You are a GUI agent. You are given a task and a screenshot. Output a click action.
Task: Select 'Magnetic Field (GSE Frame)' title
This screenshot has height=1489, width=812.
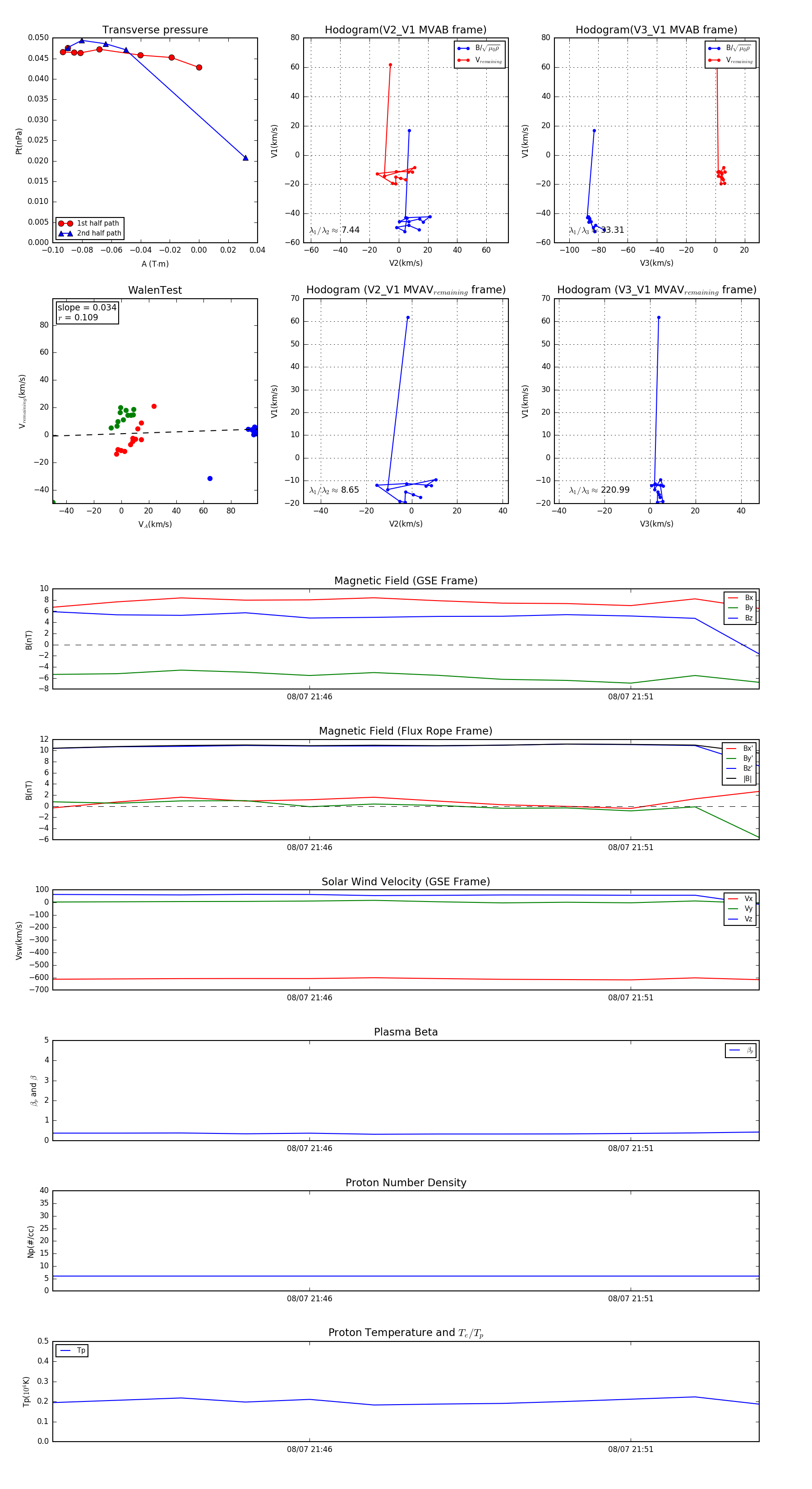click(406, 581)
